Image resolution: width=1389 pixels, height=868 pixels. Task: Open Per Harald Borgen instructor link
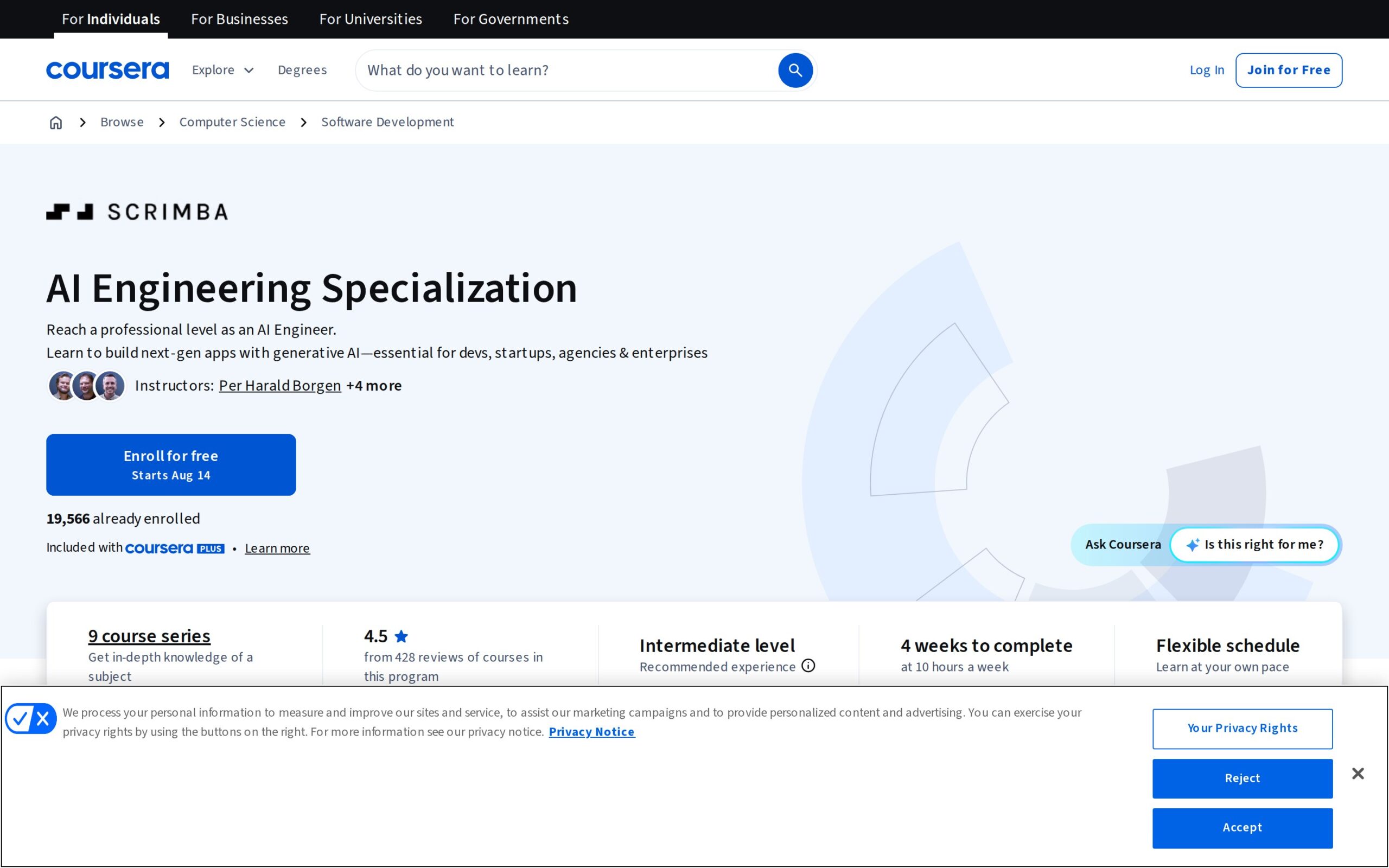279,386
